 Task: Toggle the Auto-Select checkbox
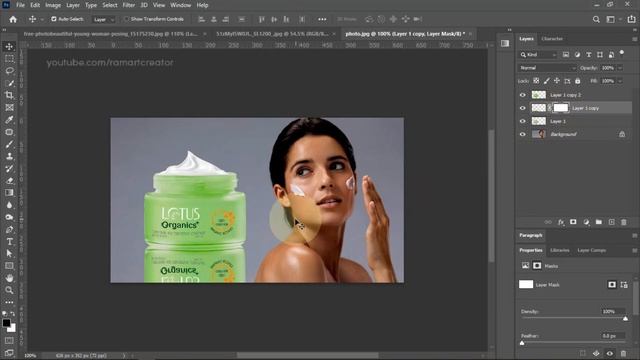coord(53,19)
